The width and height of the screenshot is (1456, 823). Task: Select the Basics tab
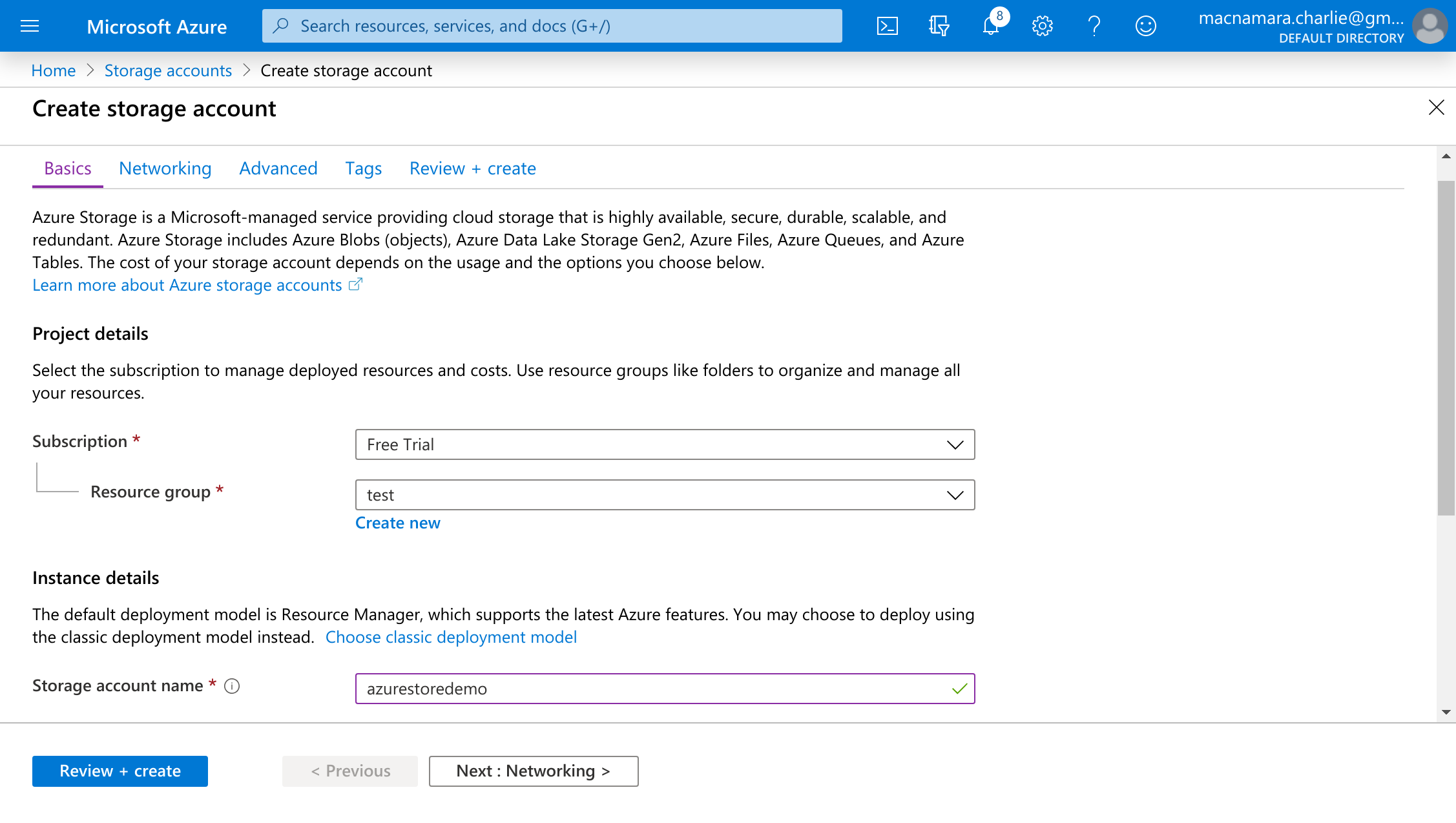point(68,168)
